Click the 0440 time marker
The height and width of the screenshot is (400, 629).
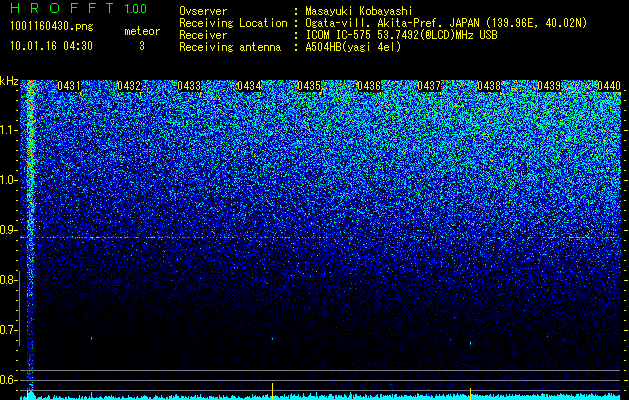pyautogui.click(x=609, y=86)
